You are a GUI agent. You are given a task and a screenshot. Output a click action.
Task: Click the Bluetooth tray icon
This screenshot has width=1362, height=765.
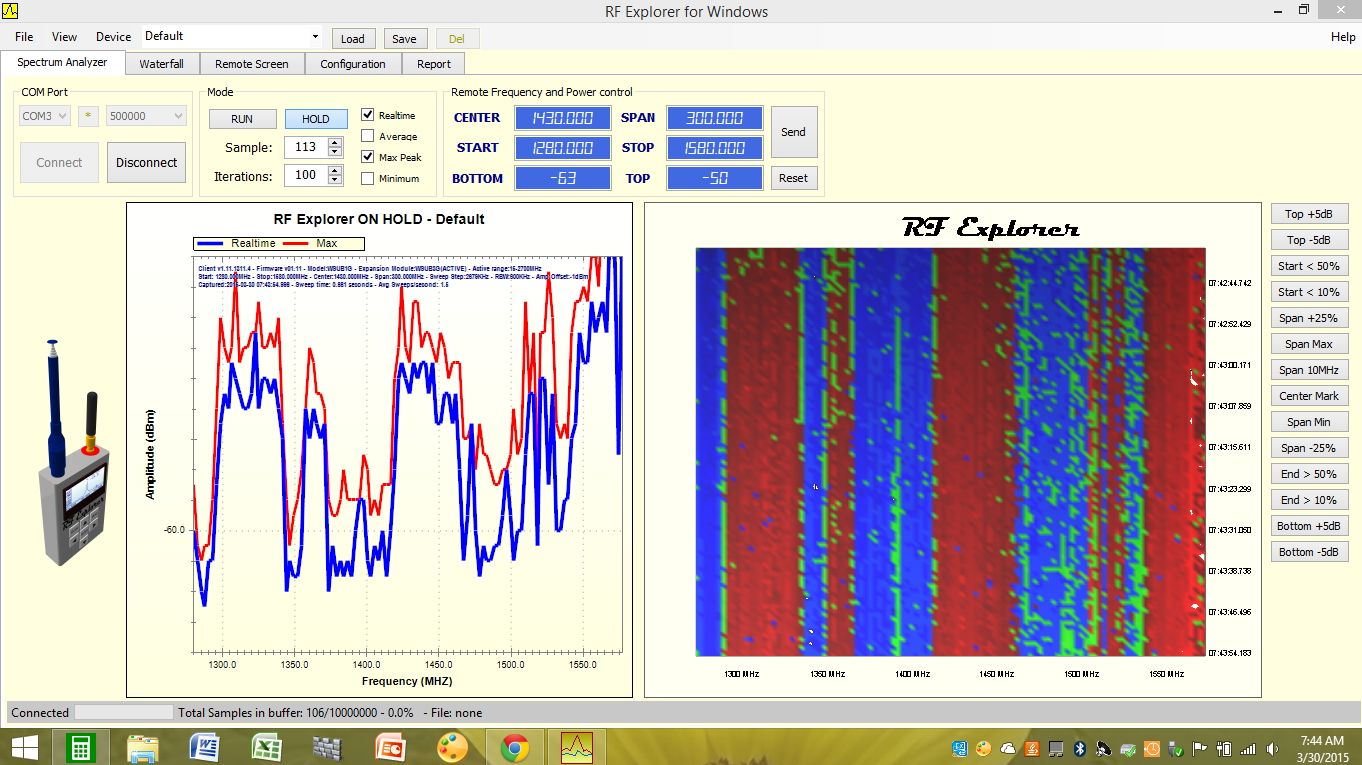(x=1079, y=748)
